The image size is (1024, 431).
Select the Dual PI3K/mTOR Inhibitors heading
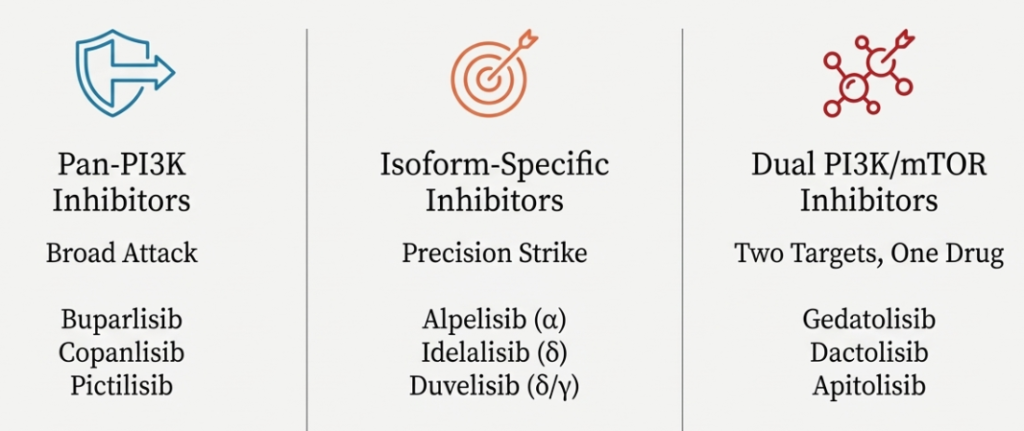tap(868, 181)
